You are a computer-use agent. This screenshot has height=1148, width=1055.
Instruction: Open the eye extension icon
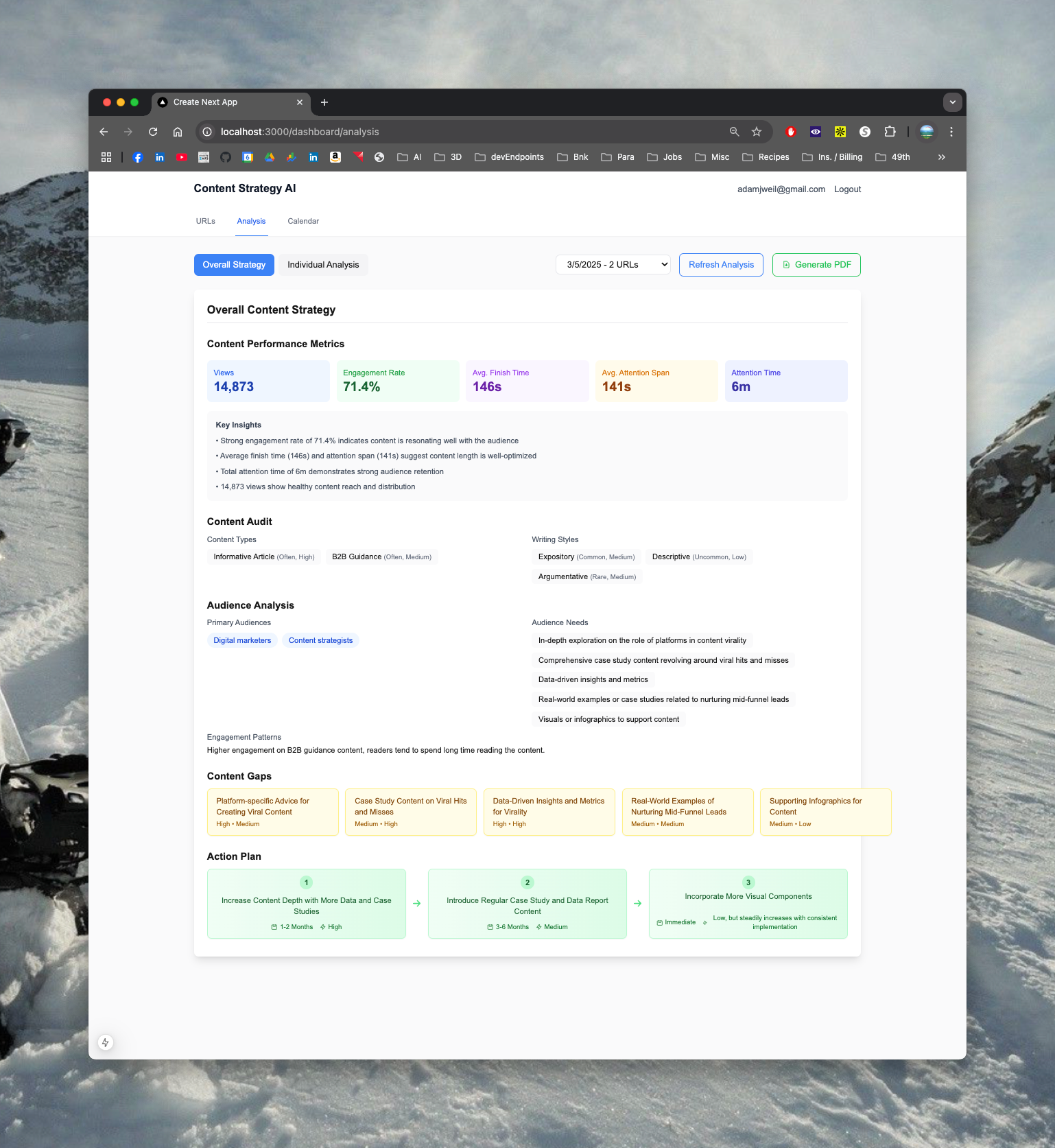tap(816, 132)
